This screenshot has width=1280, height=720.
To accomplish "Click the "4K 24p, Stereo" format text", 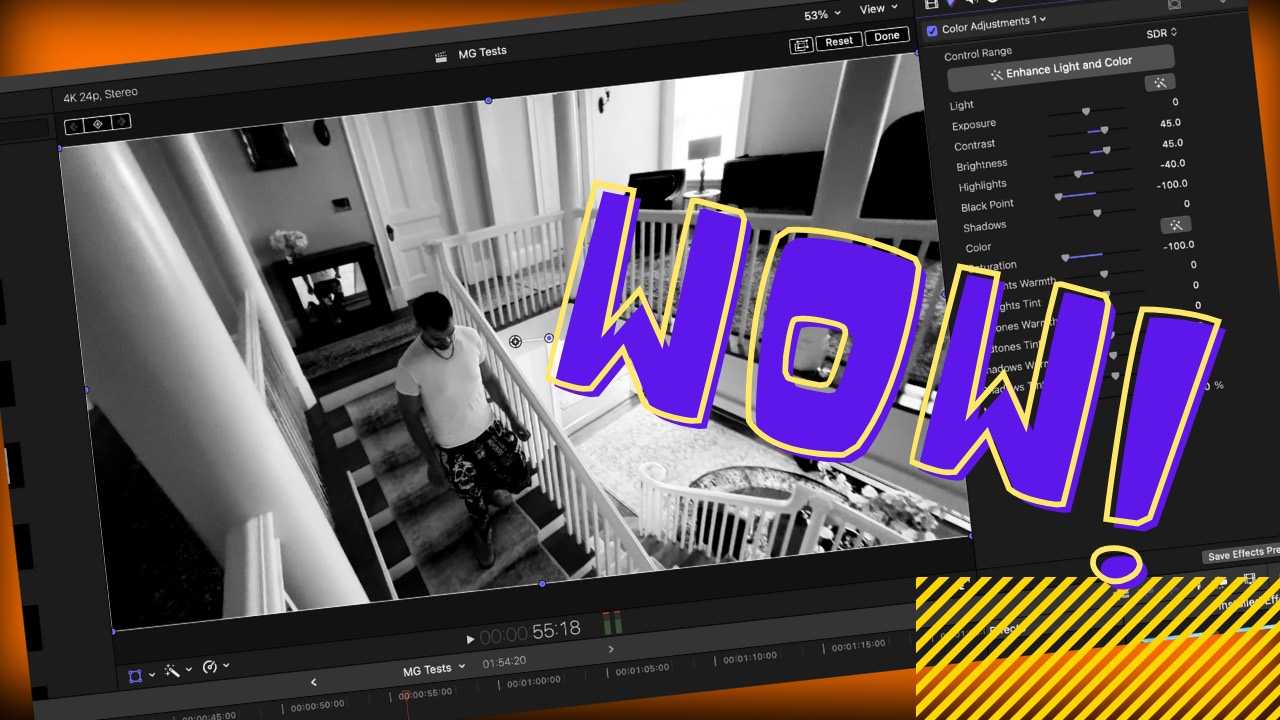I will (101, 96).
